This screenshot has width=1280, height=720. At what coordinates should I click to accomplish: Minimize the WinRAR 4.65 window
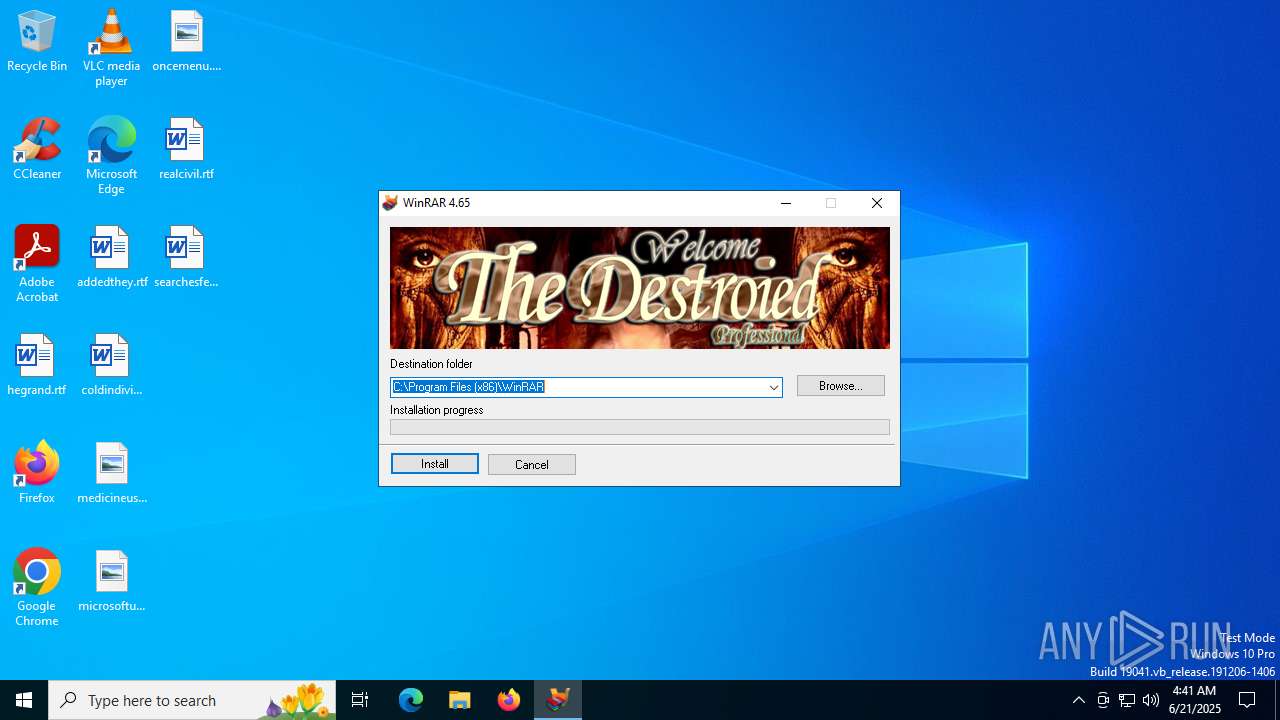tap(786, 203)
